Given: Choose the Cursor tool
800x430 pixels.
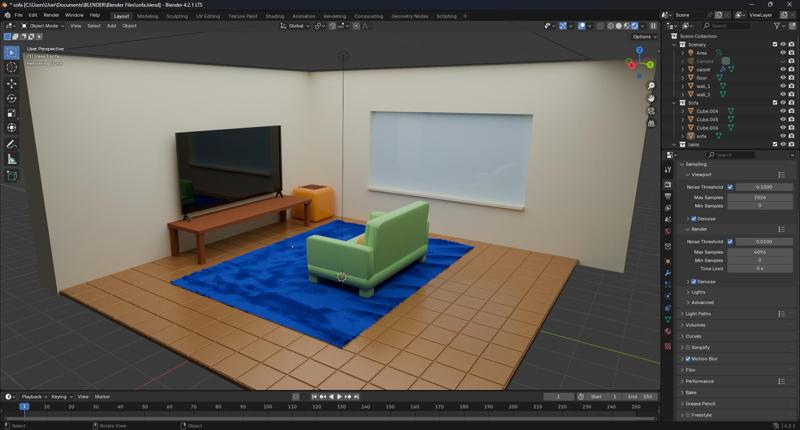Looking at the screenshot, I should point(12,67).
